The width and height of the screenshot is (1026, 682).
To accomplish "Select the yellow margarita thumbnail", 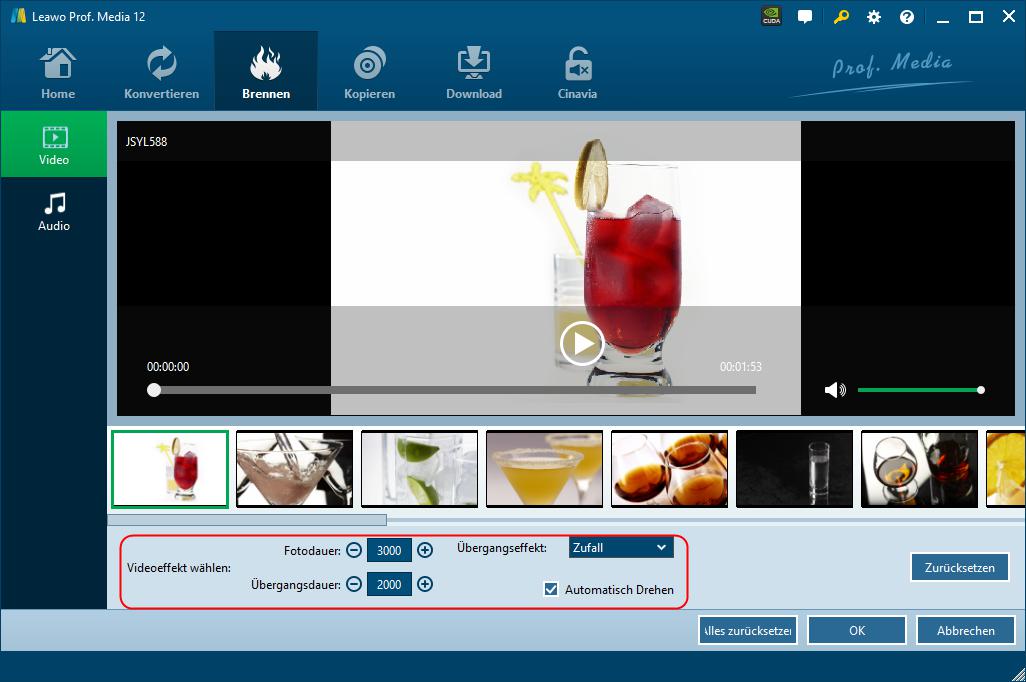I will 544,469.
